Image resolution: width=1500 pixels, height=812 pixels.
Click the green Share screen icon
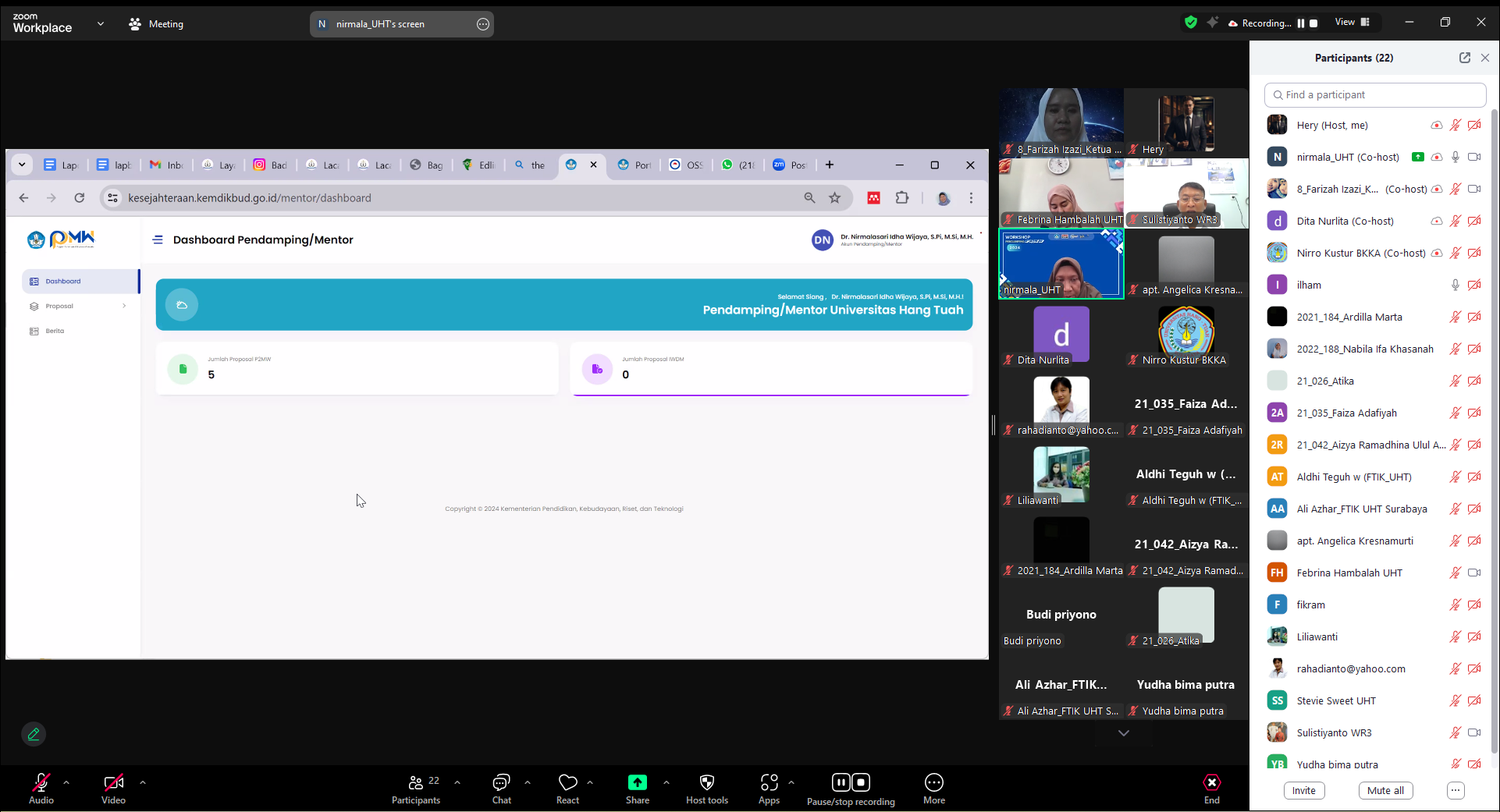637,782
